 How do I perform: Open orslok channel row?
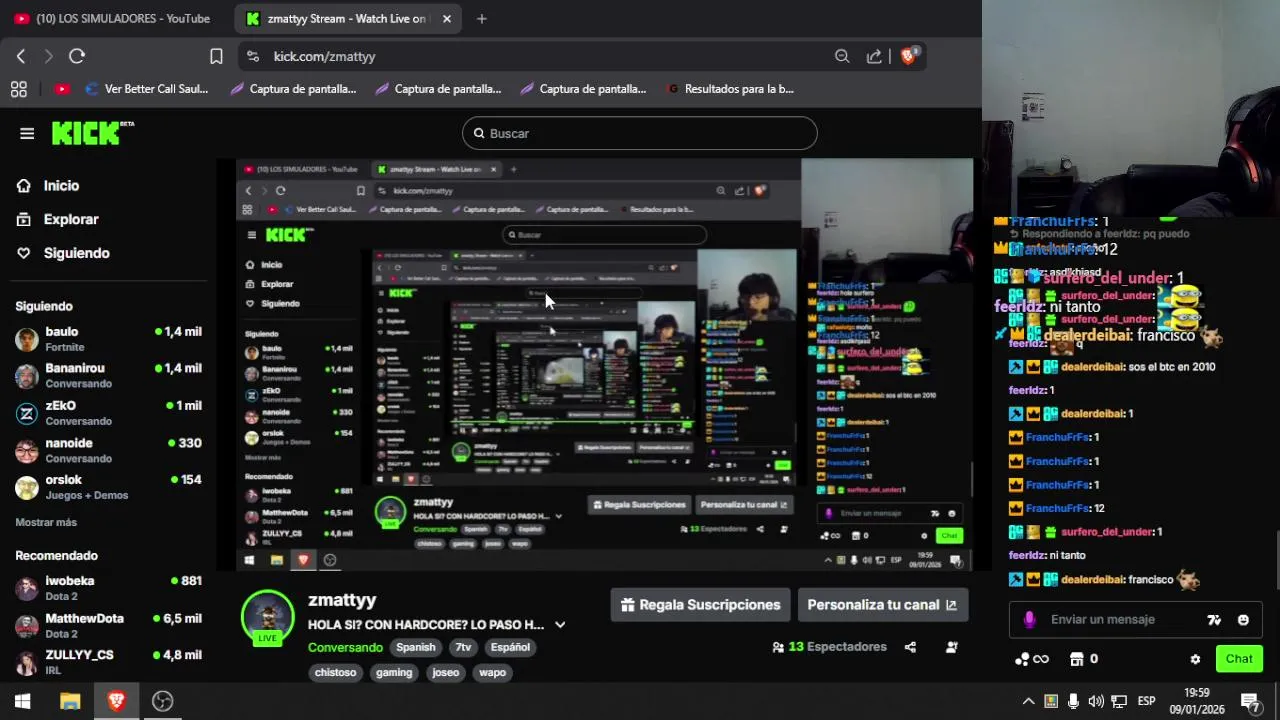coord(108,487)
